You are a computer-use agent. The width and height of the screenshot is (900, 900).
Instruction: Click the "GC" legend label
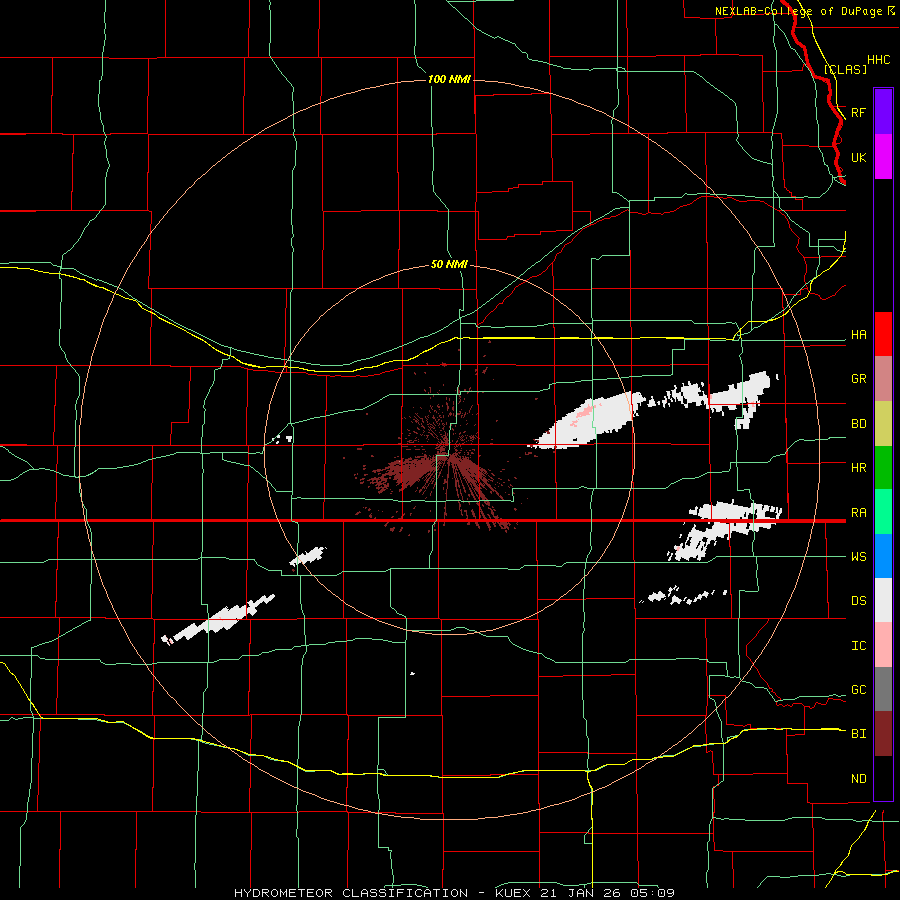(x=858, y=690)
